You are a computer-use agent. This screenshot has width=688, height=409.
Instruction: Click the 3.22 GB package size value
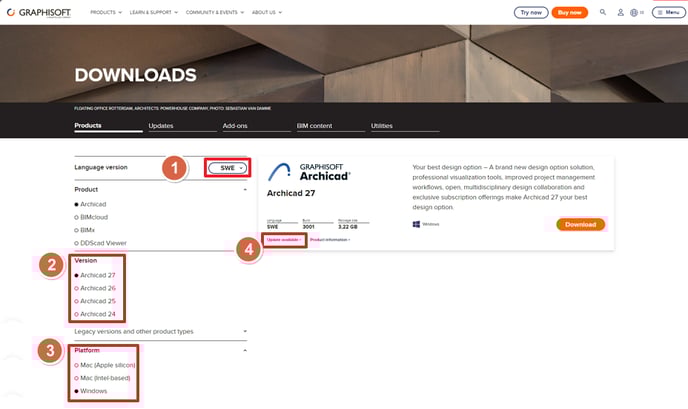pos(348,227)
